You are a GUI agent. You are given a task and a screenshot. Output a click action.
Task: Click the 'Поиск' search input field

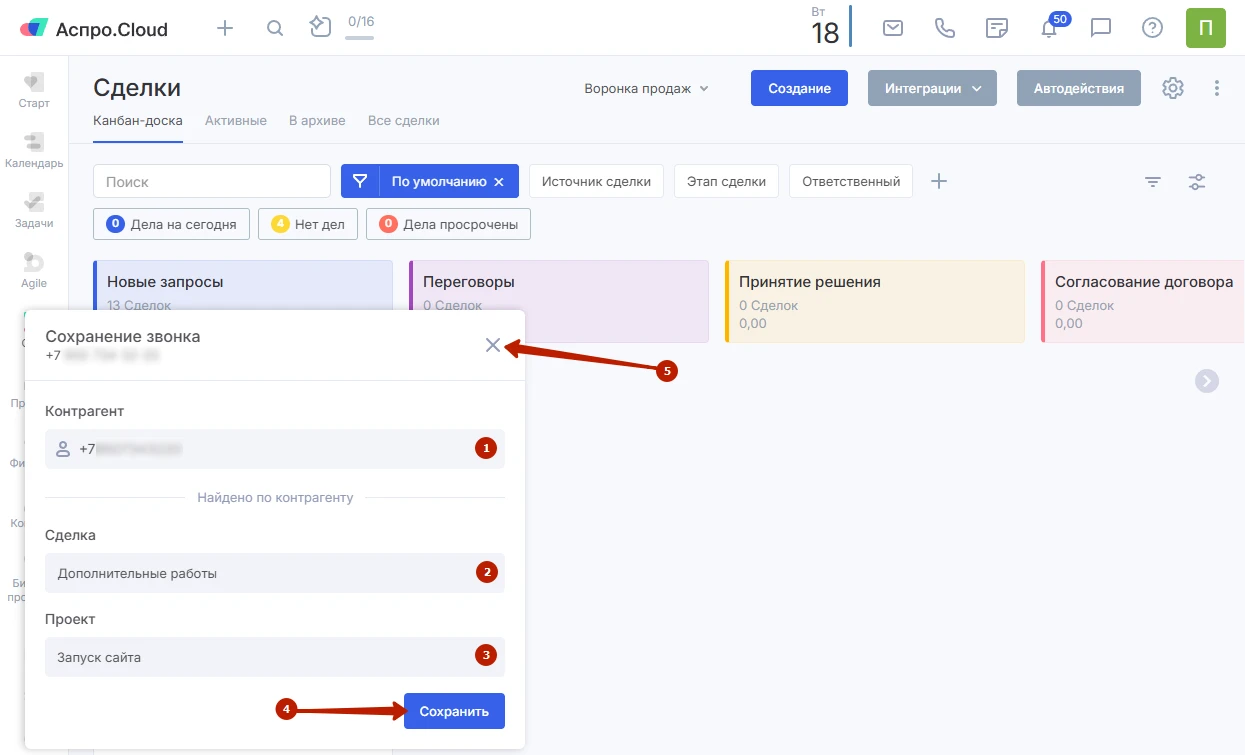[212, 181]
